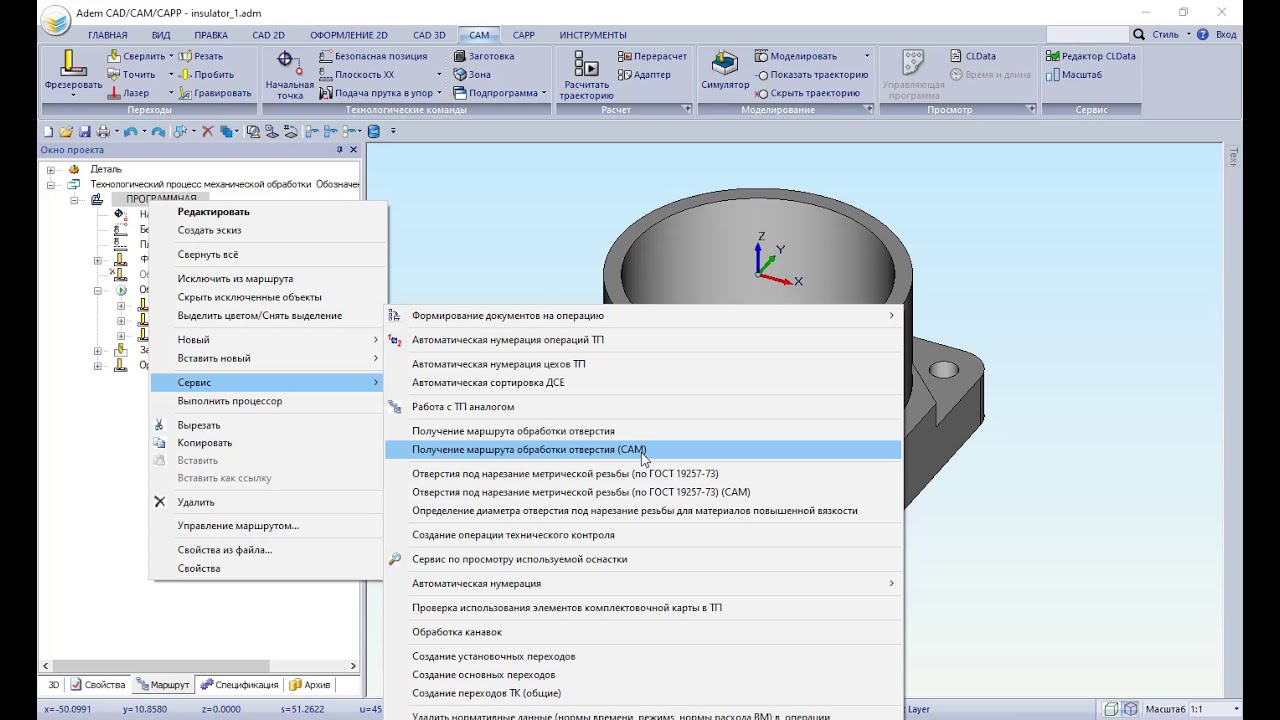Viewport: 1280px width, 720px height.
Task: Choose Управление маршрутом... entry
Action: pos(267,526)
